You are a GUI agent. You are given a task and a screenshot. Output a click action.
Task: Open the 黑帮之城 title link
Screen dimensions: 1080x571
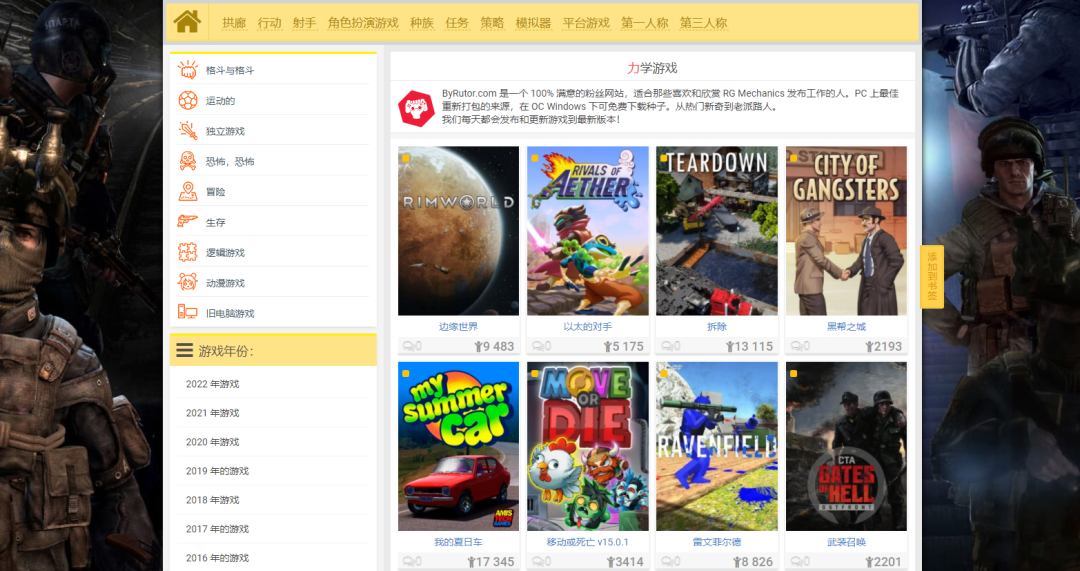point(846,326)
